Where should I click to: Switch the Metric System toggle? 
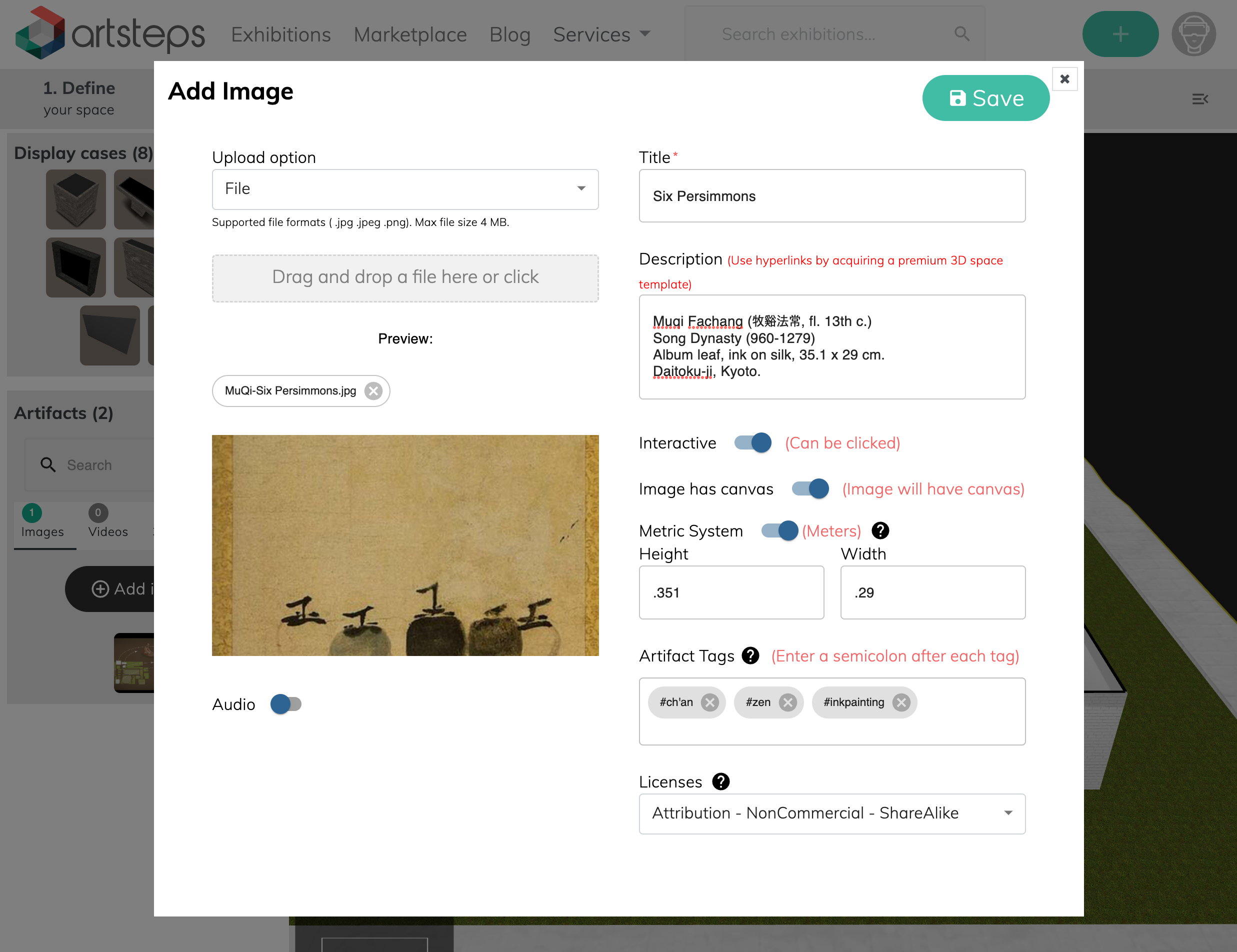click(x=779, y=530)
